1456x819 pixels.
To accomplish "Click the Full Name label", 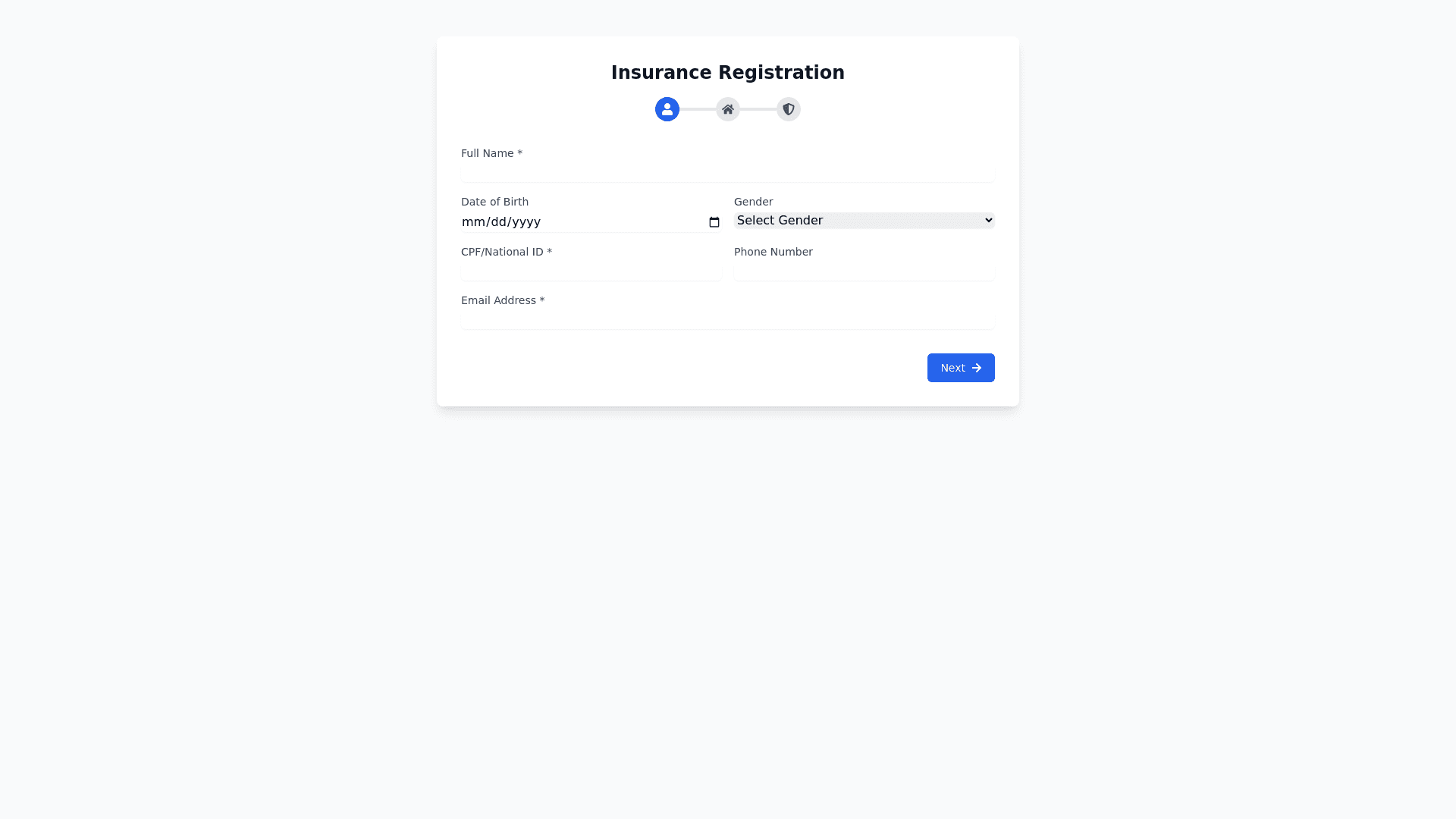I will (x=491, y=153).
